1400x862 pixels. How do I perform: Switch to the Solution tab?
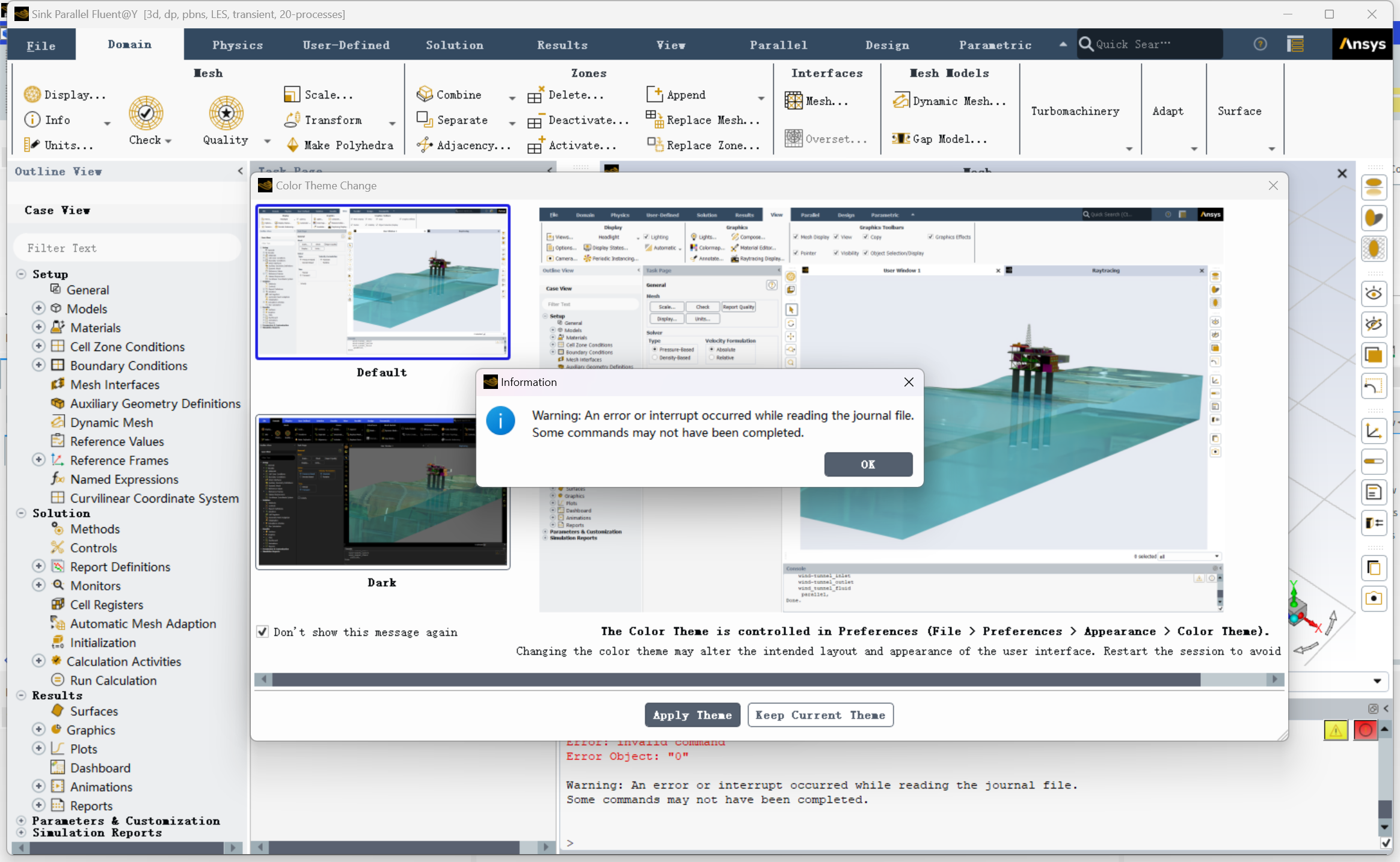tap(455, 45)
